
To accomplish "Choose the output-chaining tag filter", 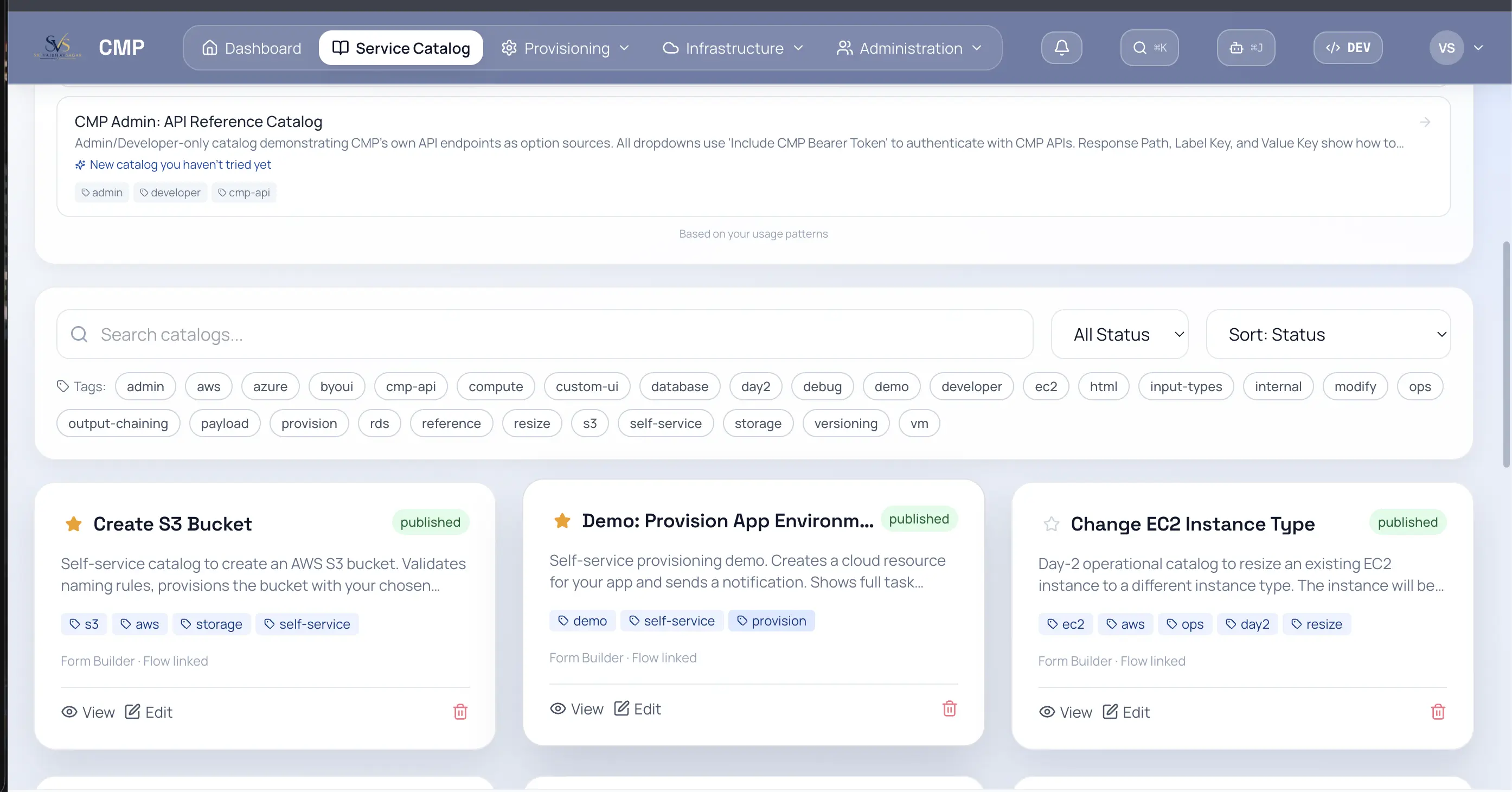I will (x=118, y=423).
